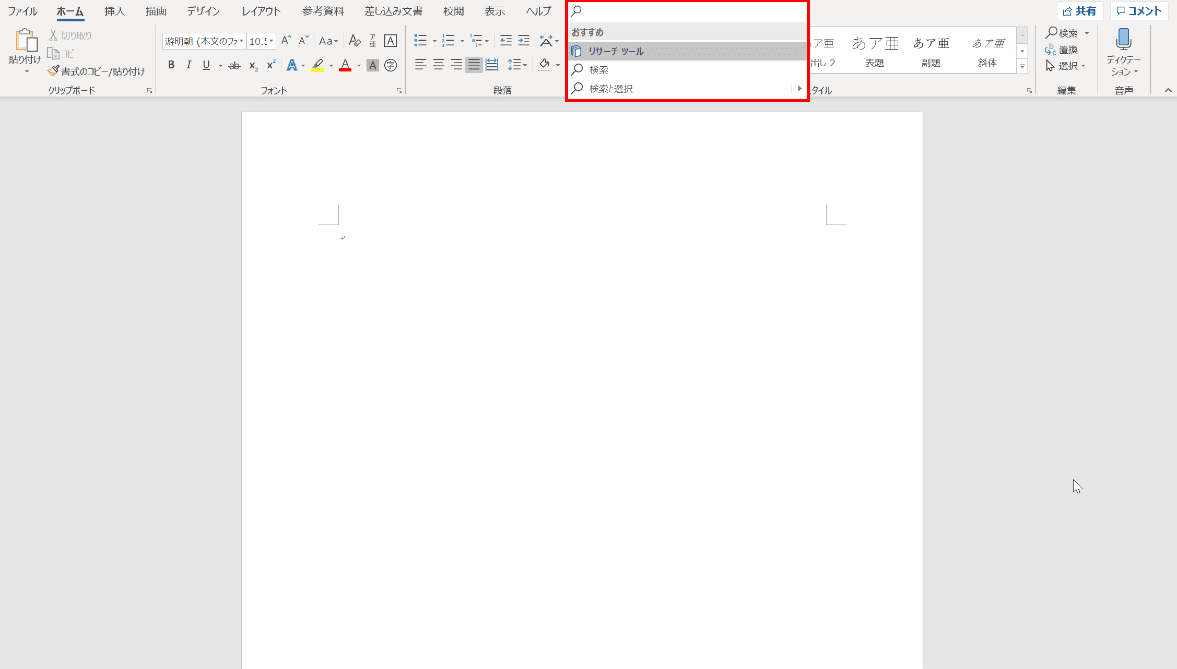The height and width of the screenshot is (669, 1177).
Task: Click the line spacing icon
Action: [514, 65]
